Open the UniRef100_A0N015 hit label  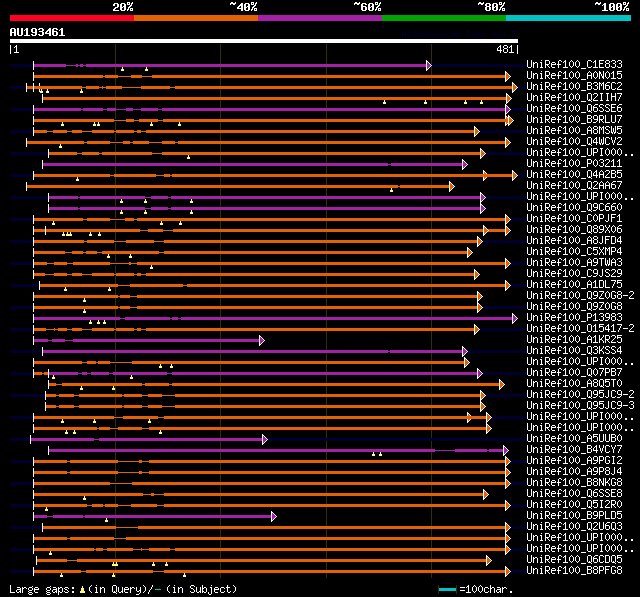coord(574,75)
